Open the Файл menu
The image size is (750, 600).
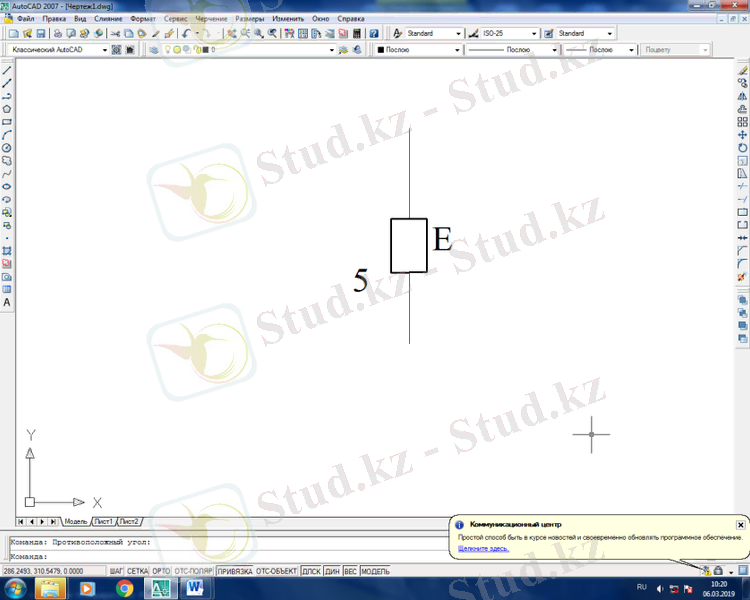click(x=25, y=19)
